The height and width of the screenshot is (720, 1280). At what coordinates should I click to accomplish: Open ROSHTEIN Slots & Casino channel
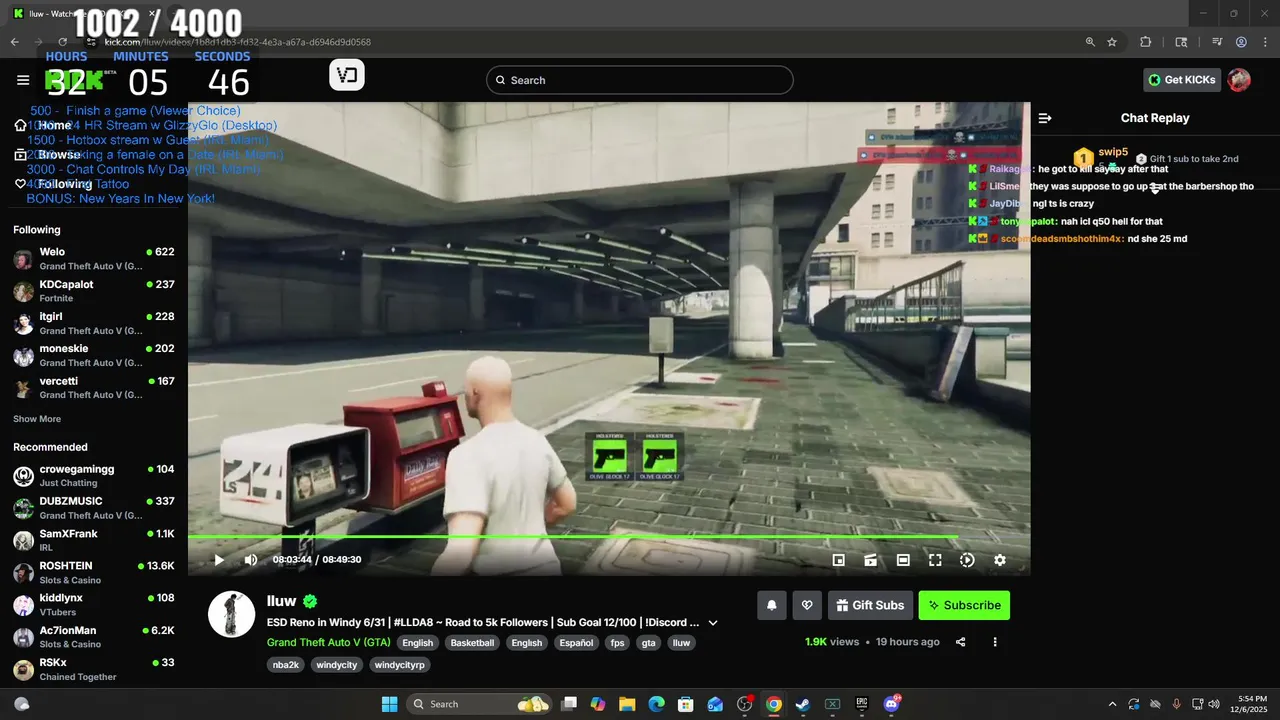[94, 573]
